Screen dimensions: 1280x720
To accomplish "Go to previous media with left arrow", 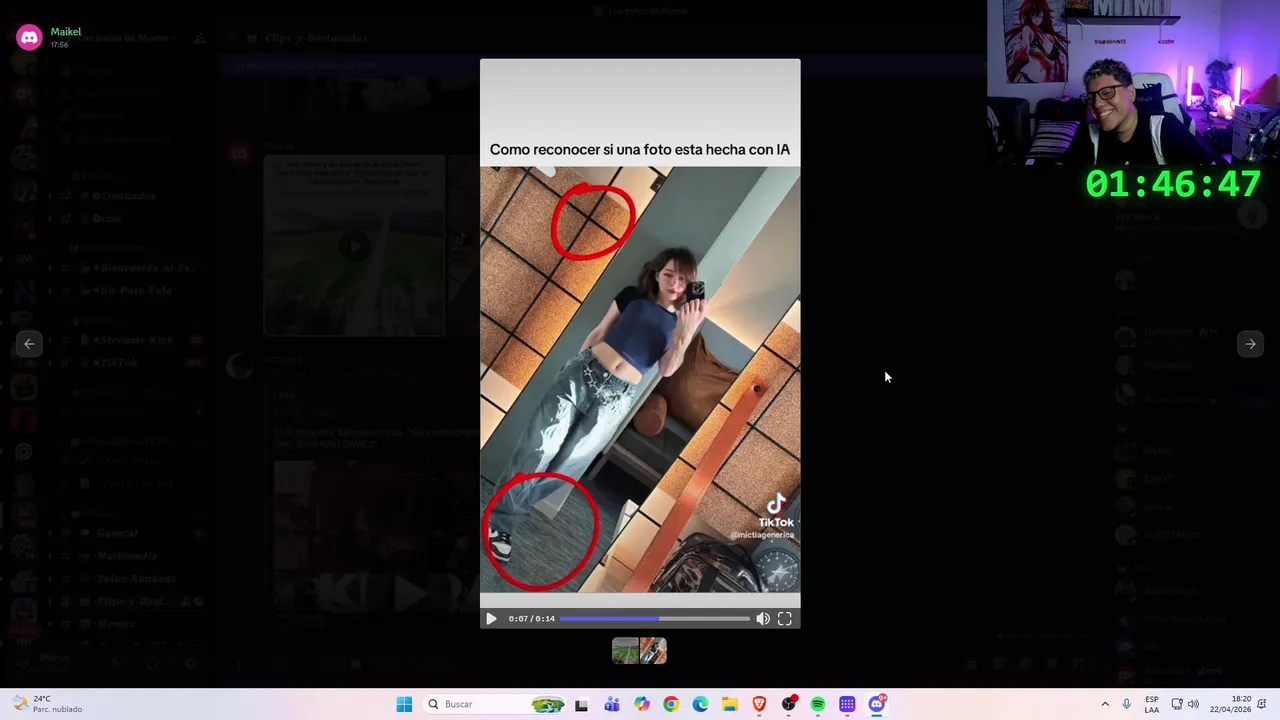I will click(29, 344).
